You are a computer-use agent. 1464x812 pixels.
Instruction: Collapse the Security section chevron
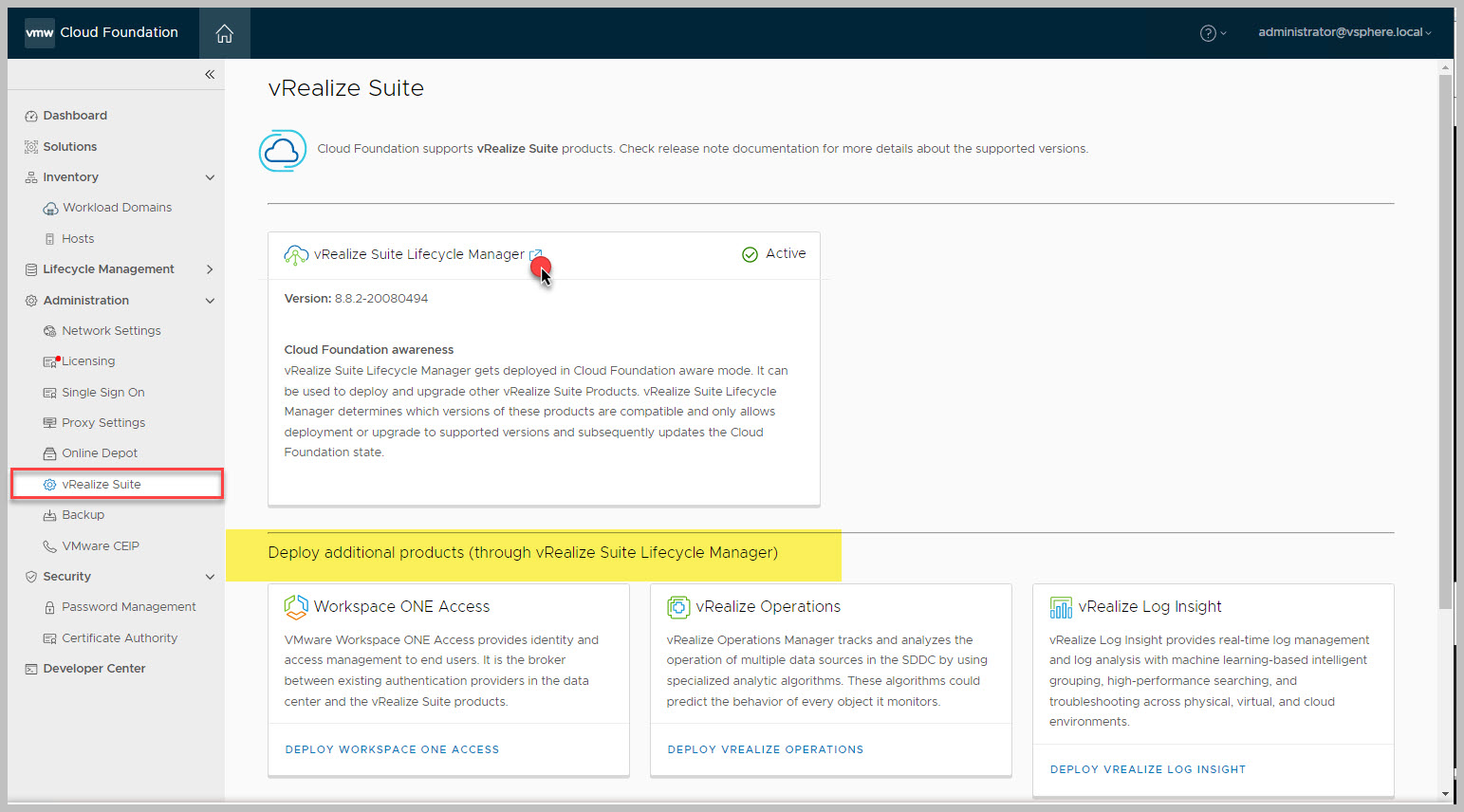210,577
